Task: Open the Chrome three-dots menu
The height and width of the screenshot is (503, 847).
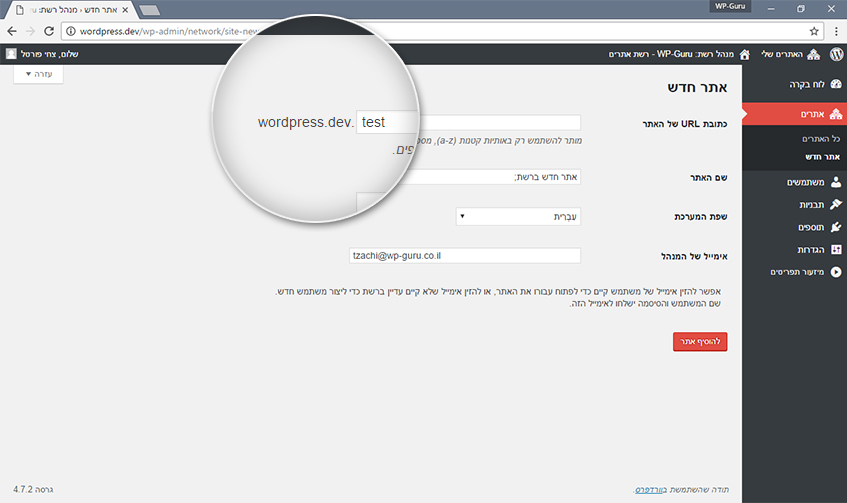Action: (836, 31)
